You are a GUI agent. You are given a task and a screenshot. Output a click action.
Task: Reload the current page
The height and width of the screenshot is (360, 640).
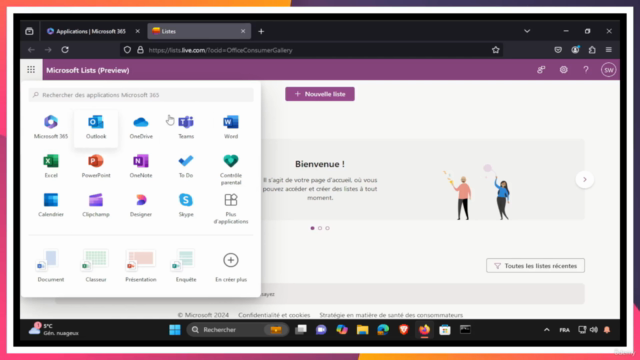(65, 50)
